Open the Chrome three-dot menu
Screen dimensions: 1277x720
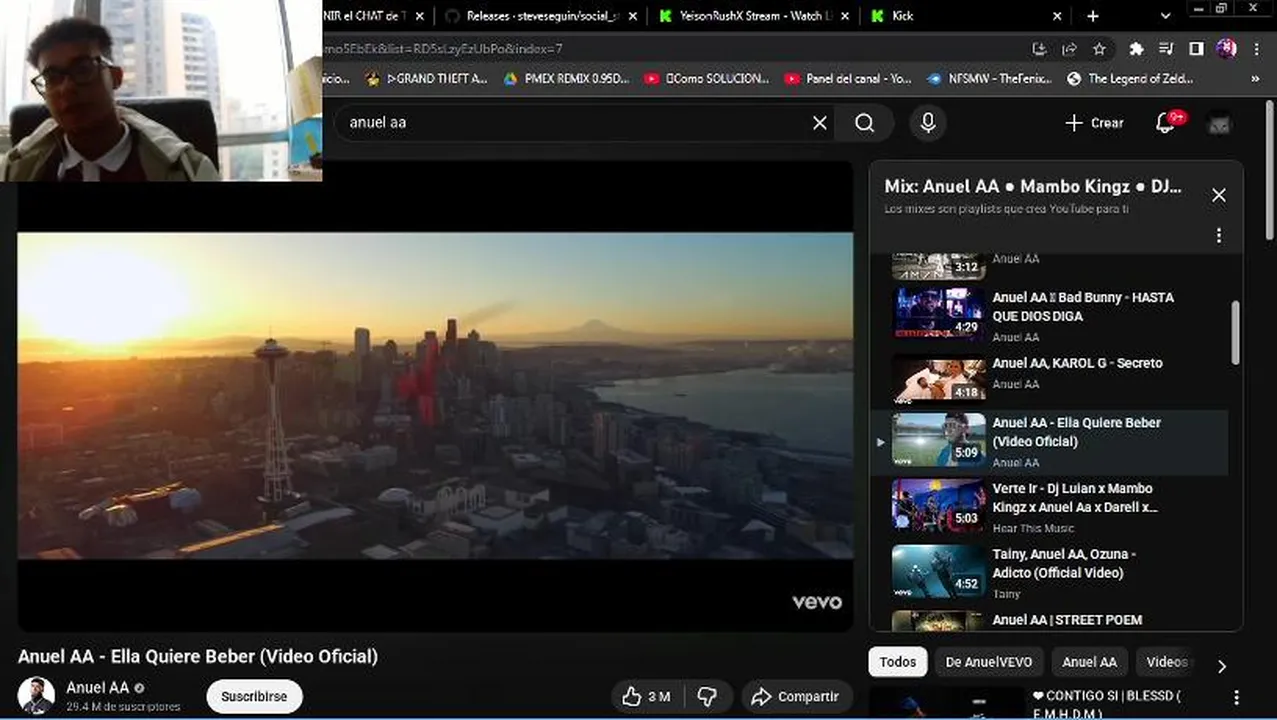coord(1256,49)
